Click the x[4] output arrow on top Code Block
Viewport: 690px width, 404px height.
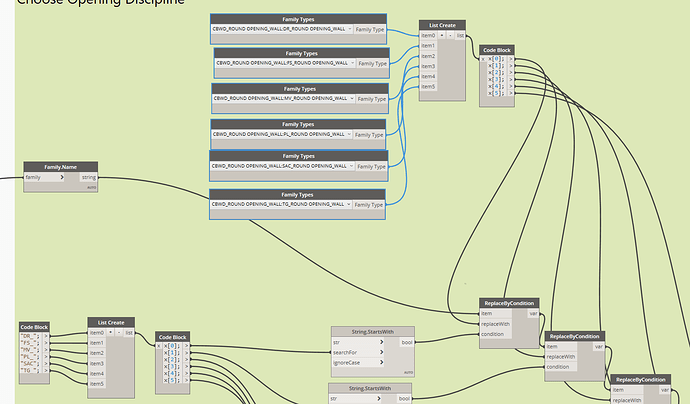click(x=511, y=86)
